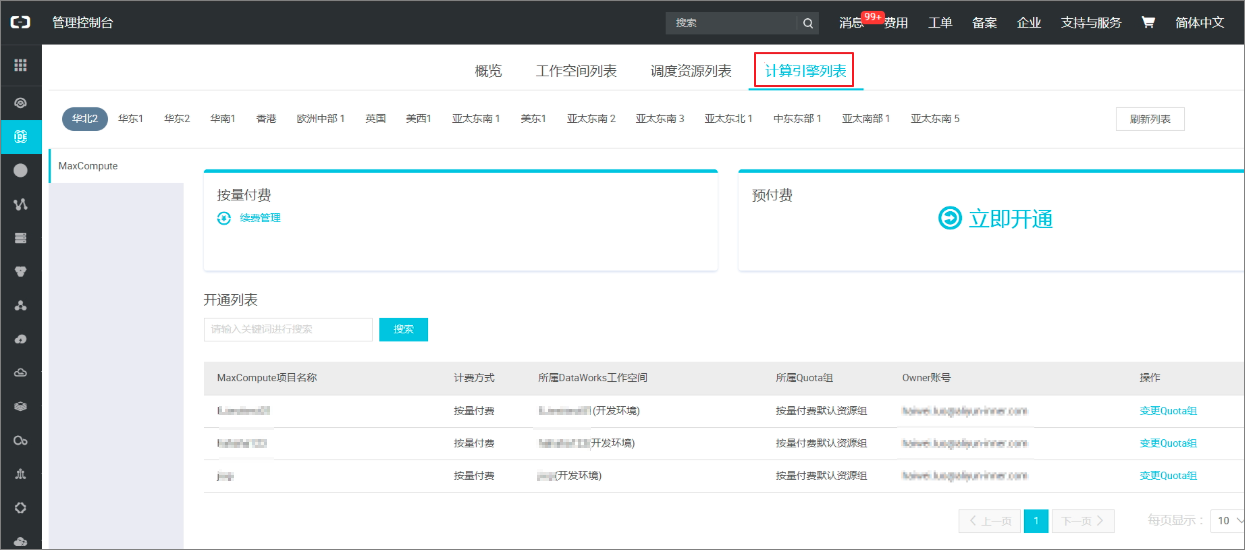Select the 亚太东南3 region
The image size is (1245, 550).
pyautogui.click(x=660, y=119)
